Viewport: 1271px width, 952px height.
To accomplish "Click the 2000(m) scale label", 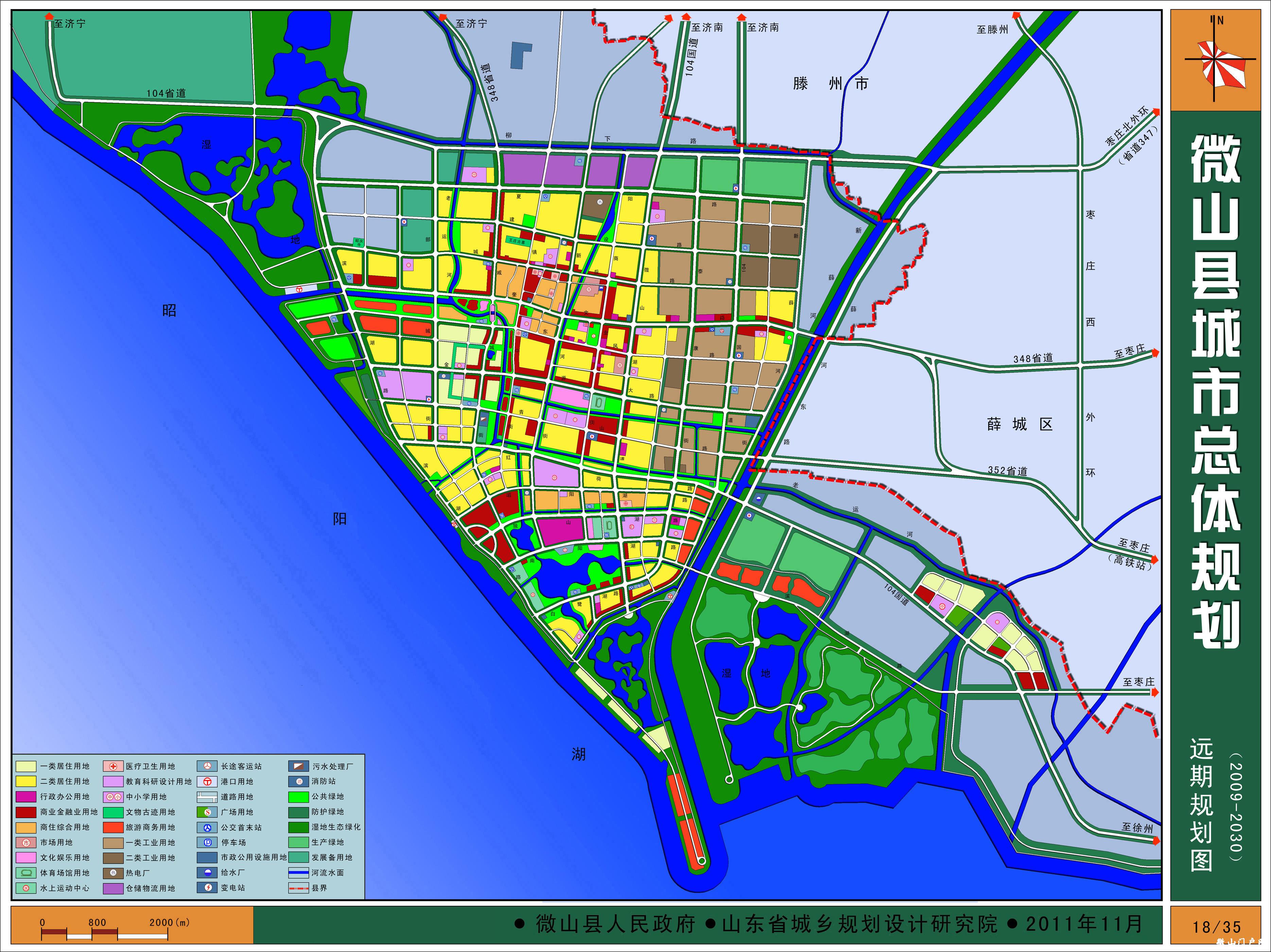I will click(x=170, y=922).
